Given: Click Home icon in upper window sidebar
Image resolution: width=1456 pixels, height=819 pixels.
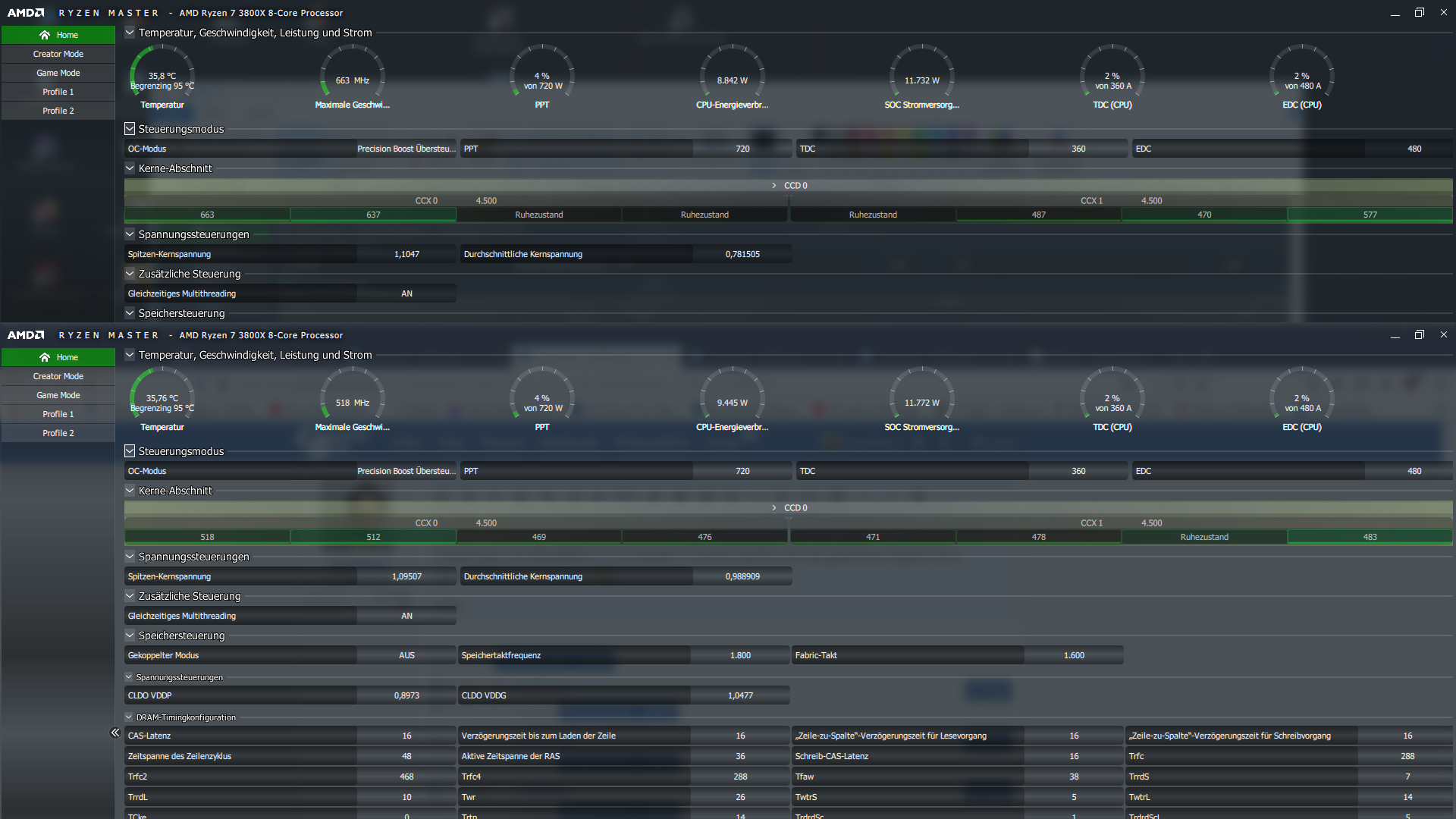Looking at the screenshot, I should point(45,35).
